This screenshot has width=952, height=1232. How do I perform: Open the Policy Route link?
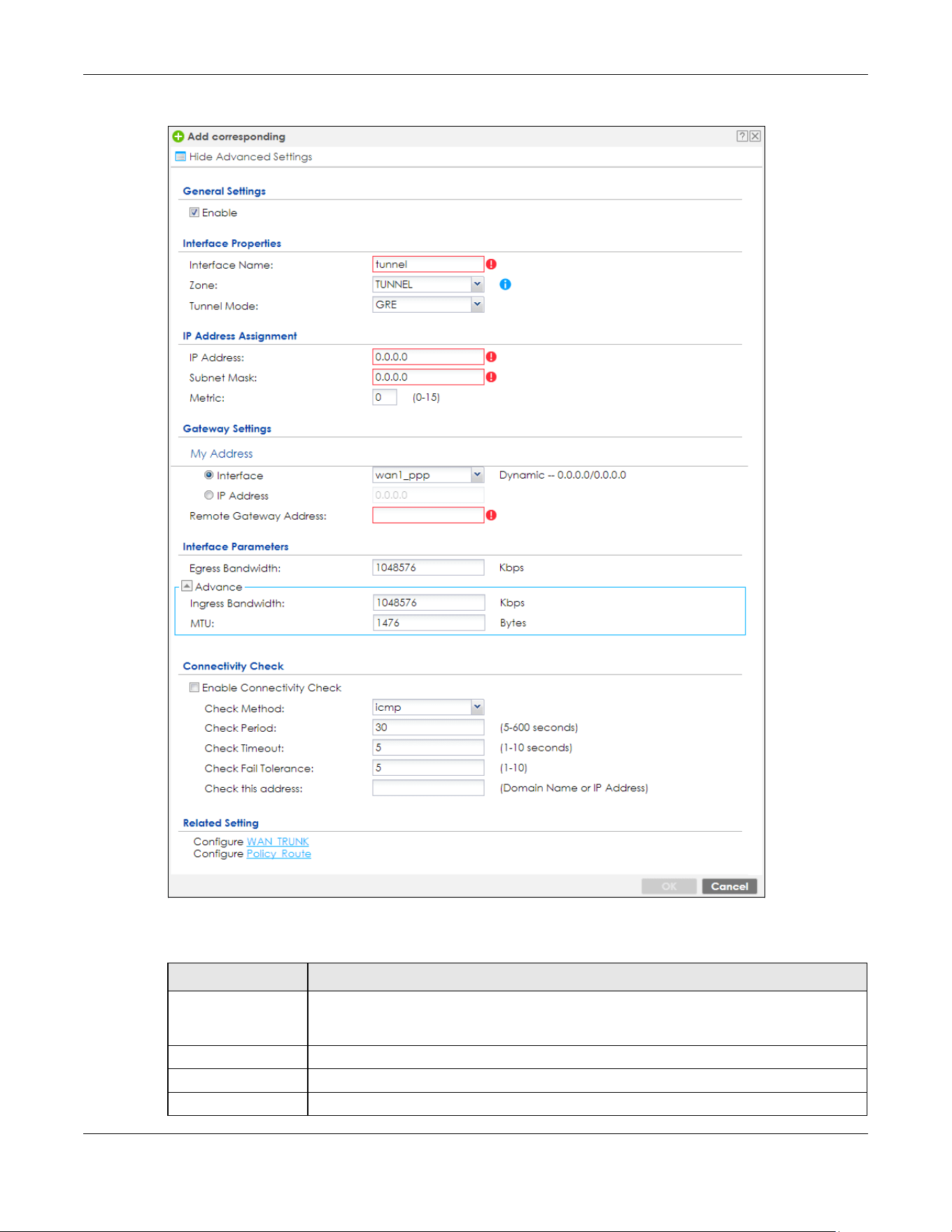click(278, 854)
